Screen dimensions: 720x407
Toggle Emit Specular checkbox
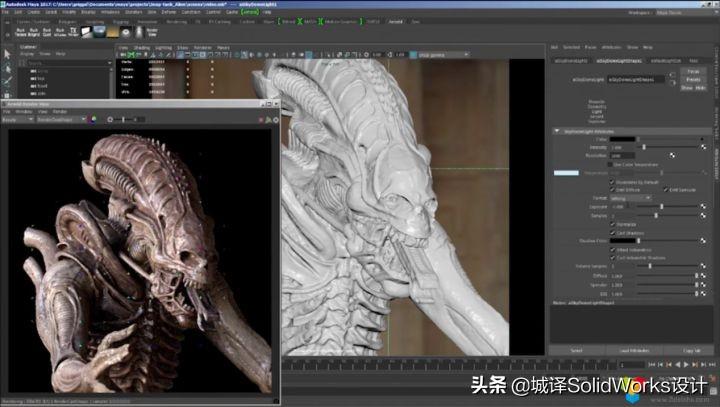[x=666, y=189]
